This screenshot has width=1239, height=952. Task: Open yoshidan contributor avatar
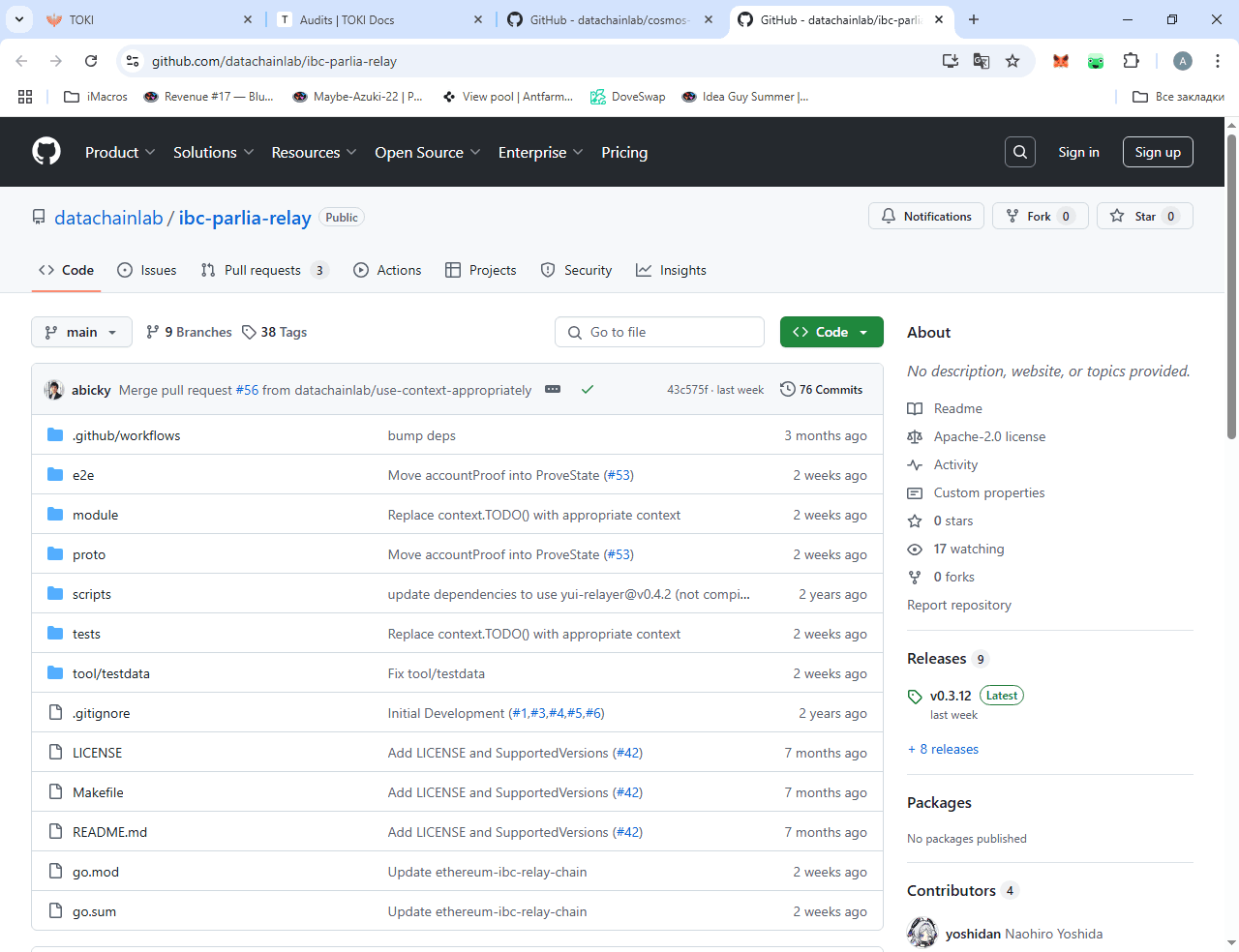tap(922, 934)
